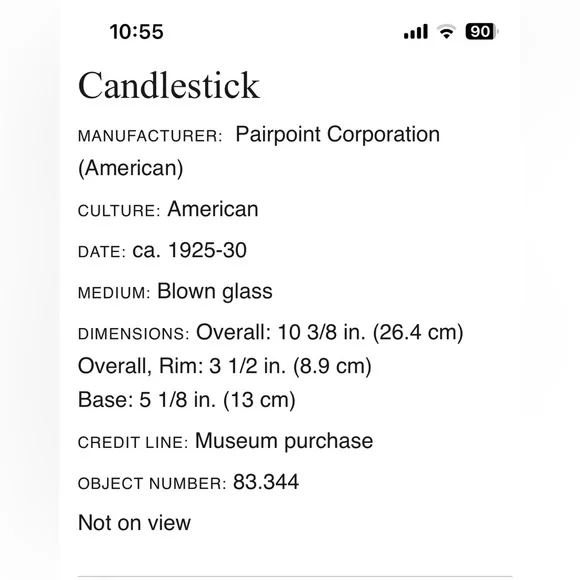580x580 pixels.
Task: Click the Overall 10 3/8 in. dimension
Action: (x=330, y=332)
